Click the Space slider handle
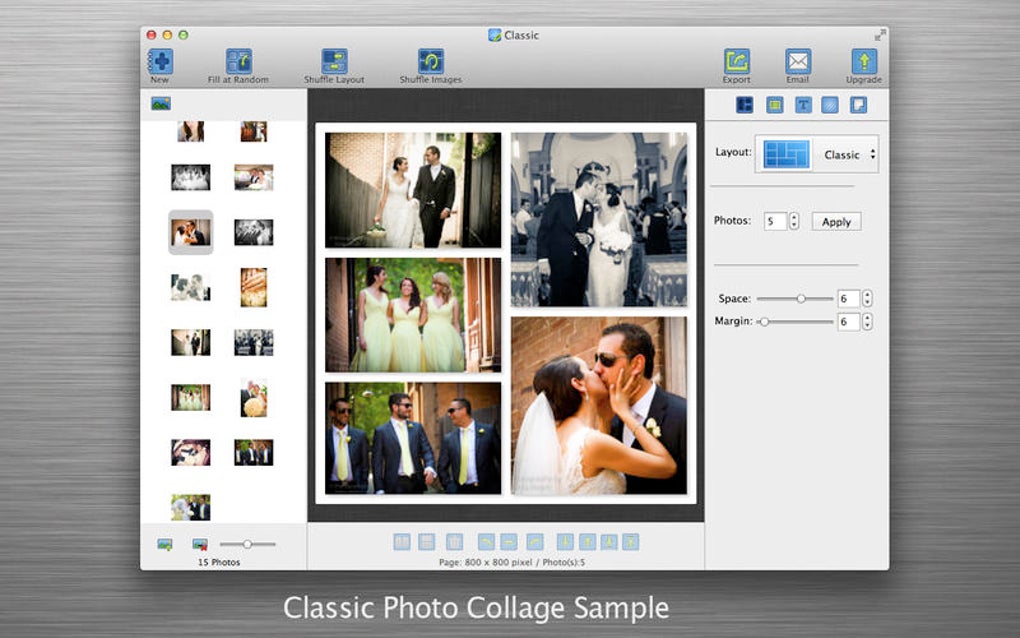The image size is (1020, 638). [801, 298]
